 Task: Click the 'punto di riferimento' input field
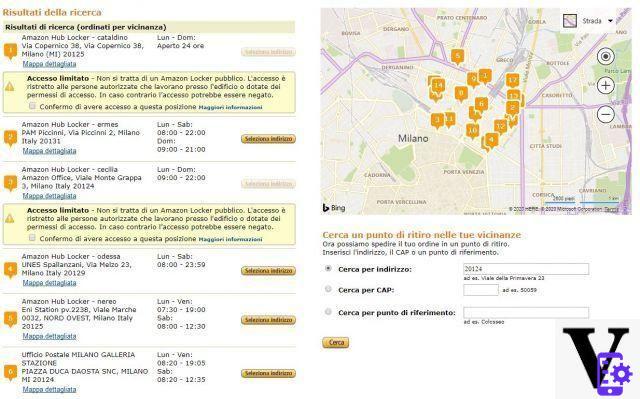coord(526,313)
